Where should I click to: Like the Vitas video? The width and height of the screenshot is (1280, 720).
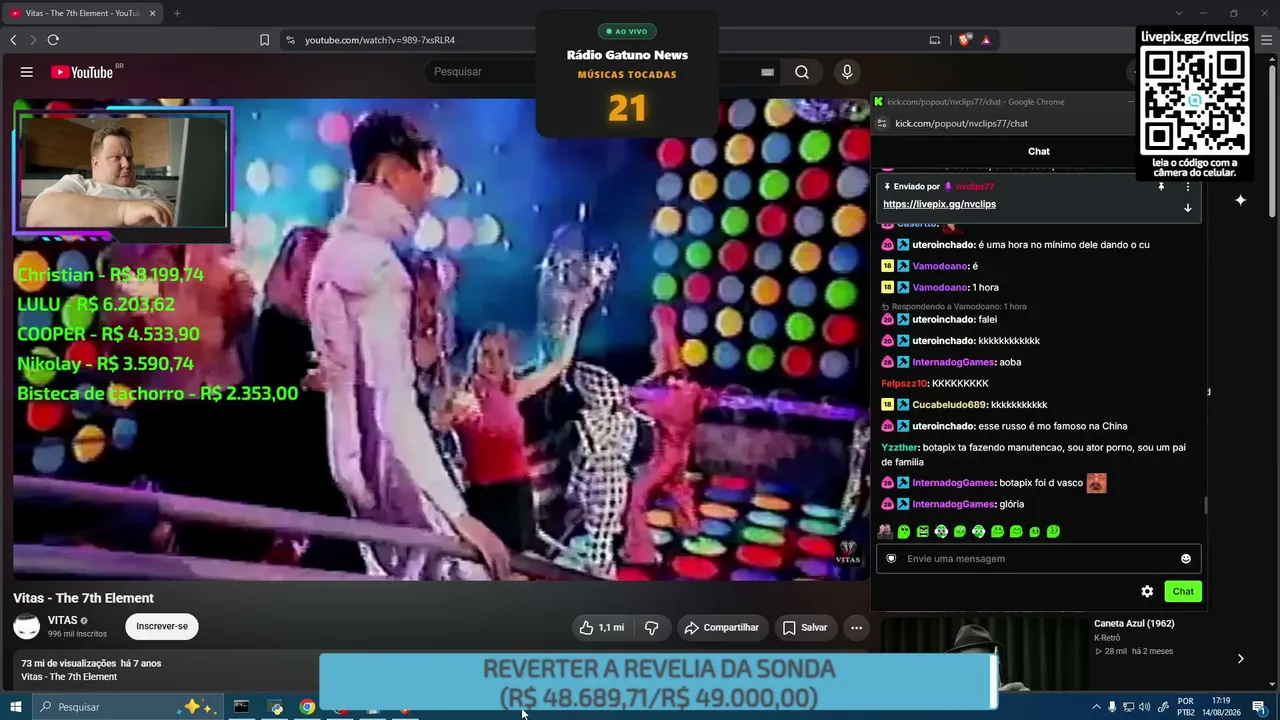point(601,628)
